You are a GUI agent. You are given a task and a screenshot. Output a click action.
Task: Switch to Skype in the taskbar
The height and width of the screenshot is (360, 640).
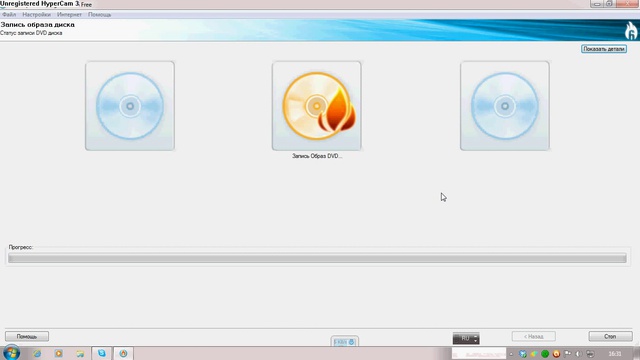[x=101, y=353]
